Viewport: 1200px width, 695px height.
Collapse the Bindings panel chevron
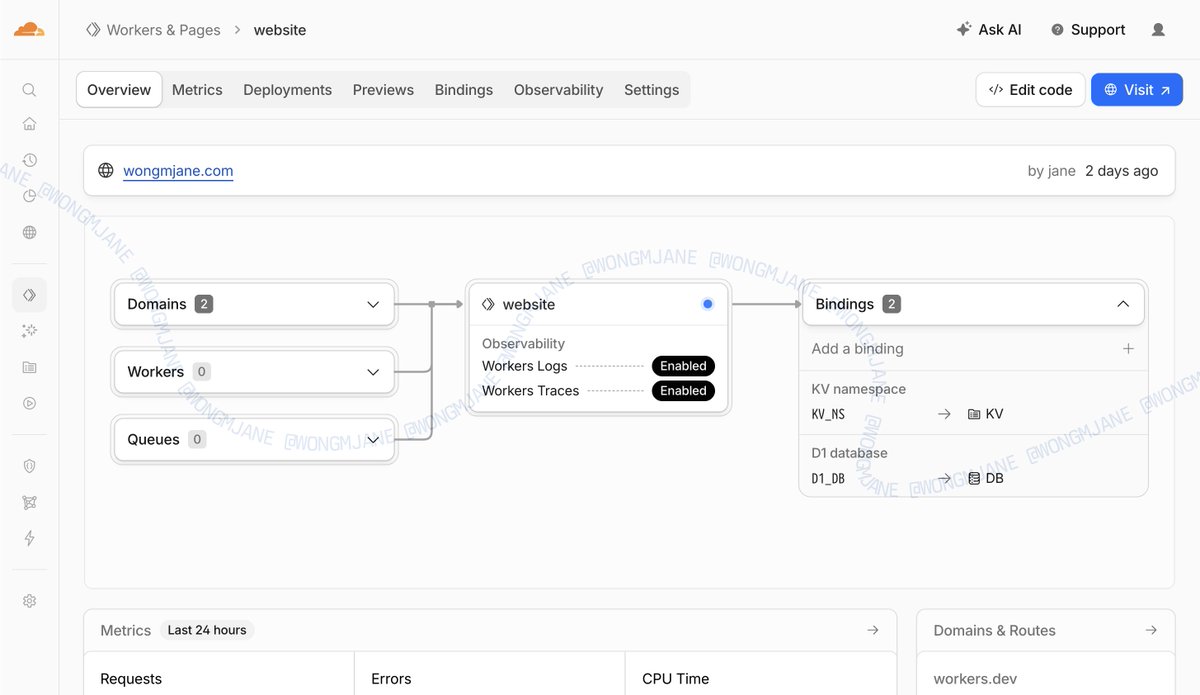pos(1123,304)
